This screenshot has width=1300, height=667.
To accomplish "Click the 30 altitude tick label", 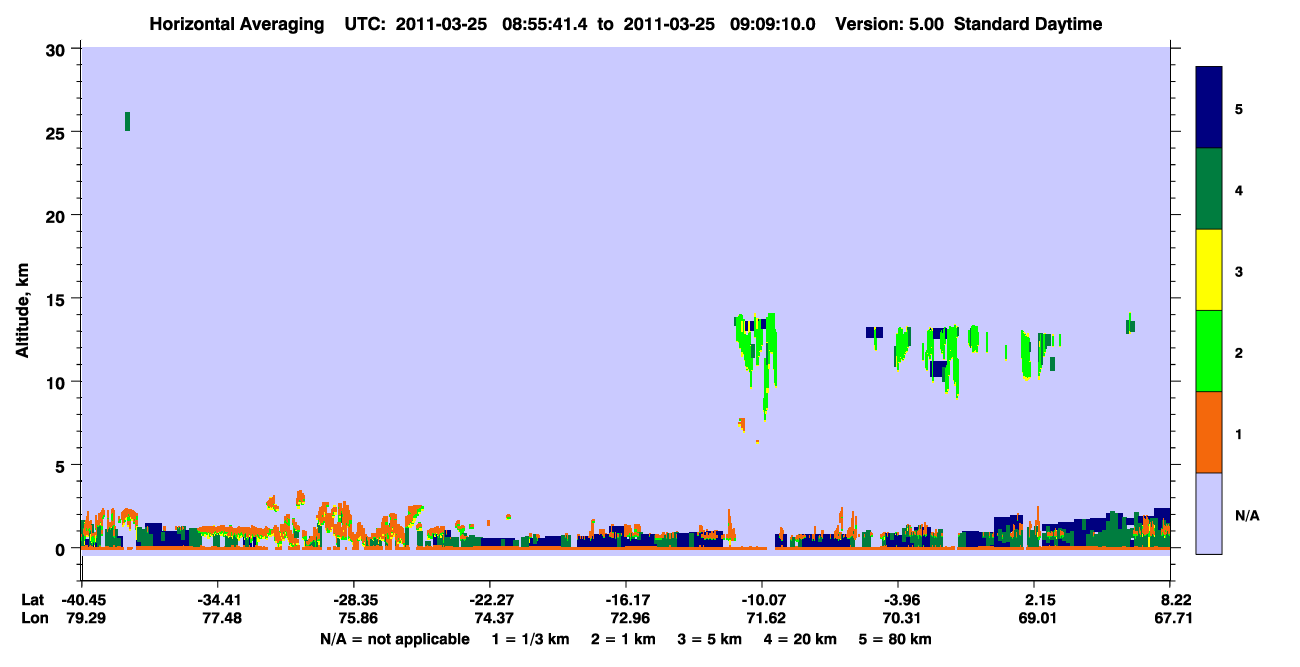I will pos(57,49).
